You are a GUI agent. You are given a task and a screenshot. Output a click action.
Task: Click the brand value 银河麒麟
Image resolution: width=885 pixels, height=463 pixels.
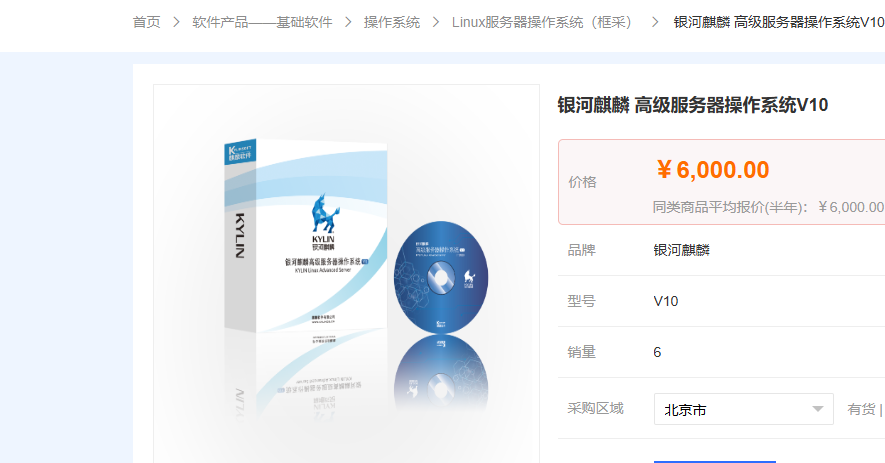point(681,250)
